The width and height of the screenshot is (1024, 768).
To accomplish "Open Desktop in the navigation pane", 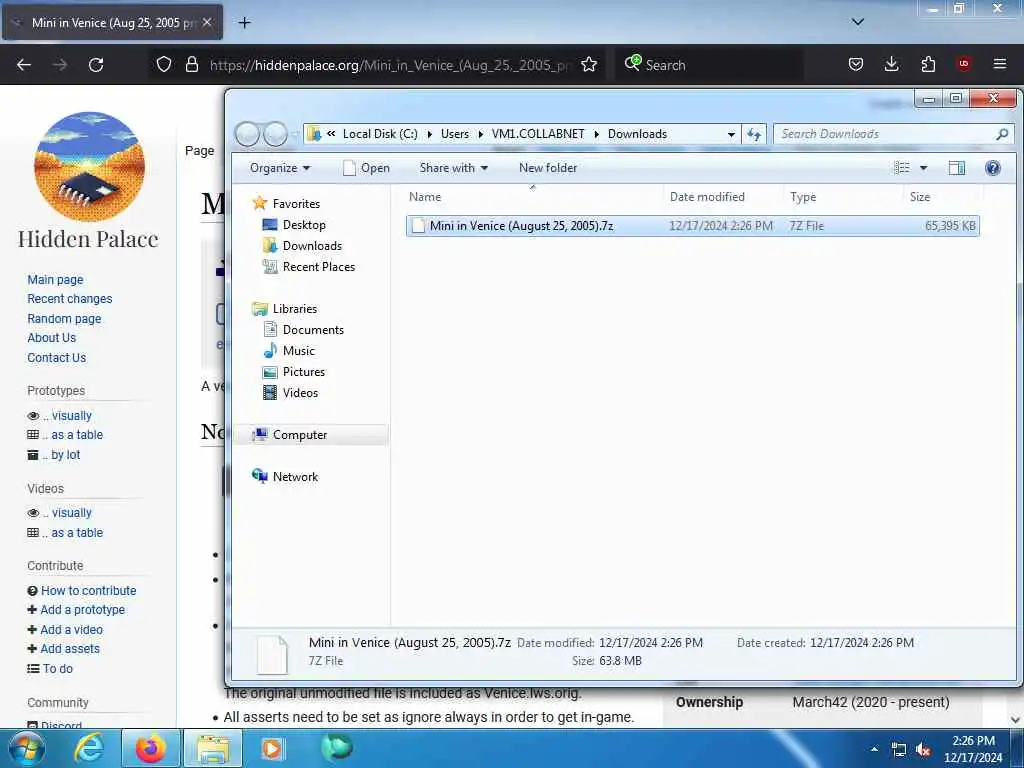I will (304, 225).
